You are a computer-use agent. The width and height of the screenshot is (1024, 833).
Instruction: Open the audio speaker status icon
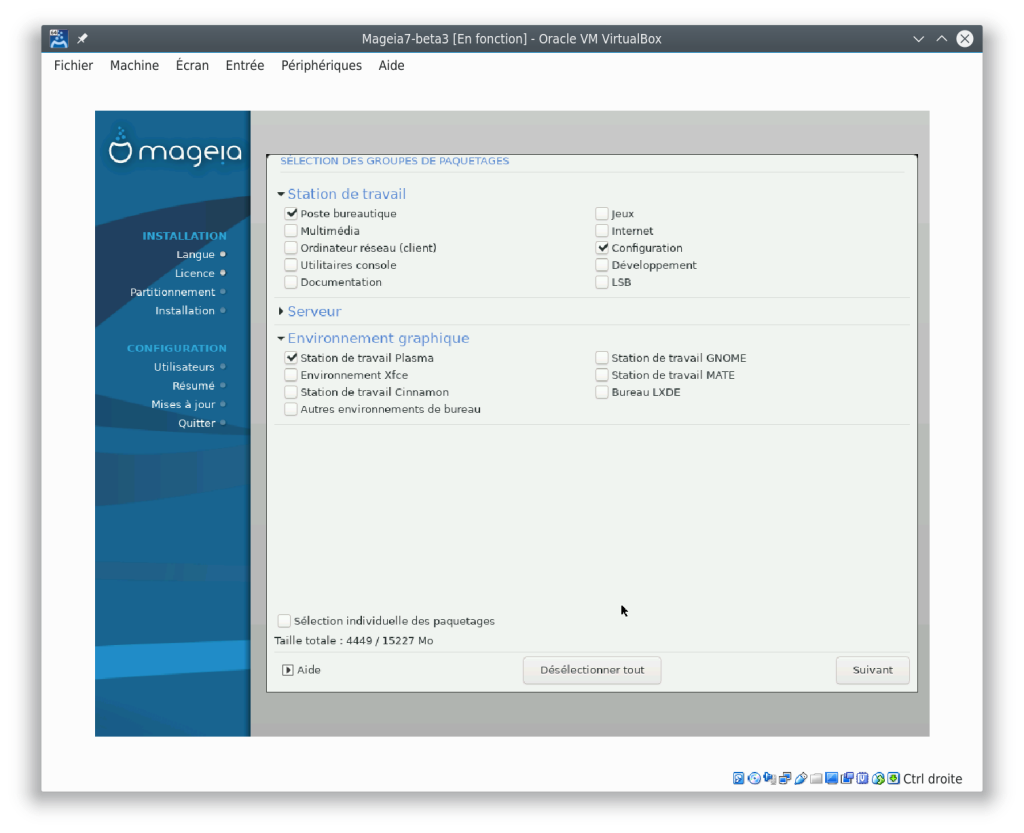tap(770, 778)
